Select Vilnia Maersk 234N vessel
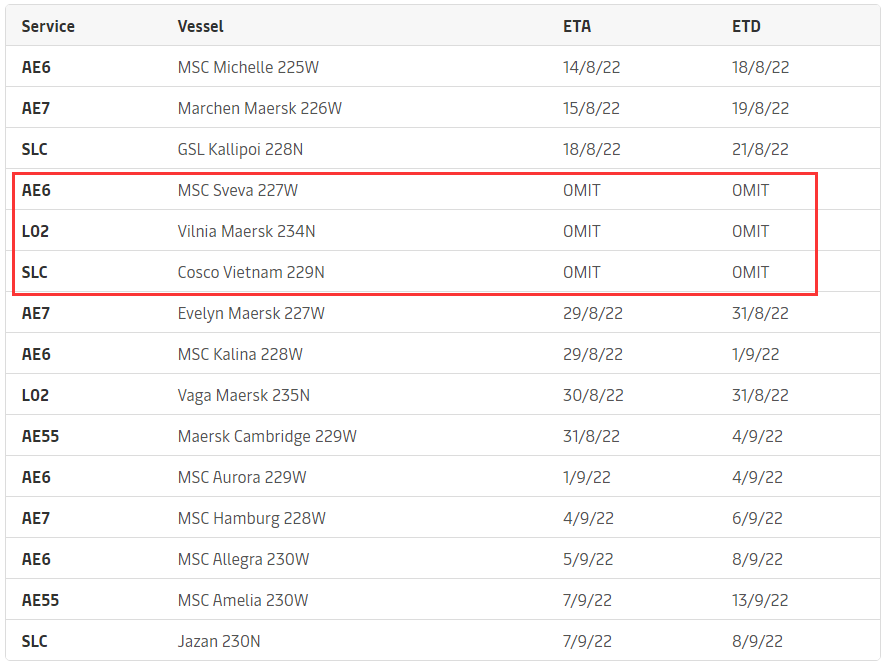 pyautogui.click(x=246, y=232)
